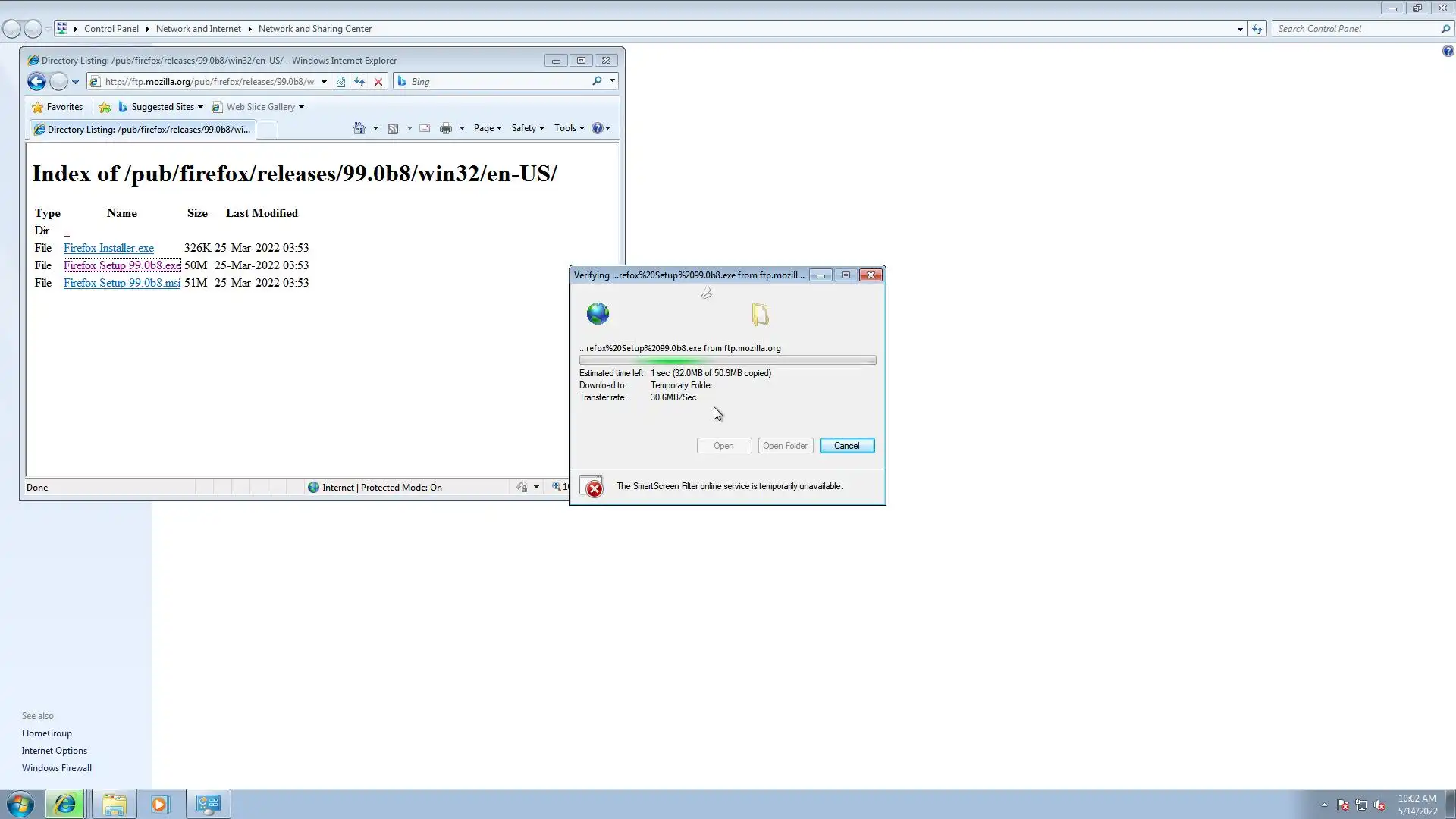Open Internet Explorer from the taskbar

click(64, 804)
